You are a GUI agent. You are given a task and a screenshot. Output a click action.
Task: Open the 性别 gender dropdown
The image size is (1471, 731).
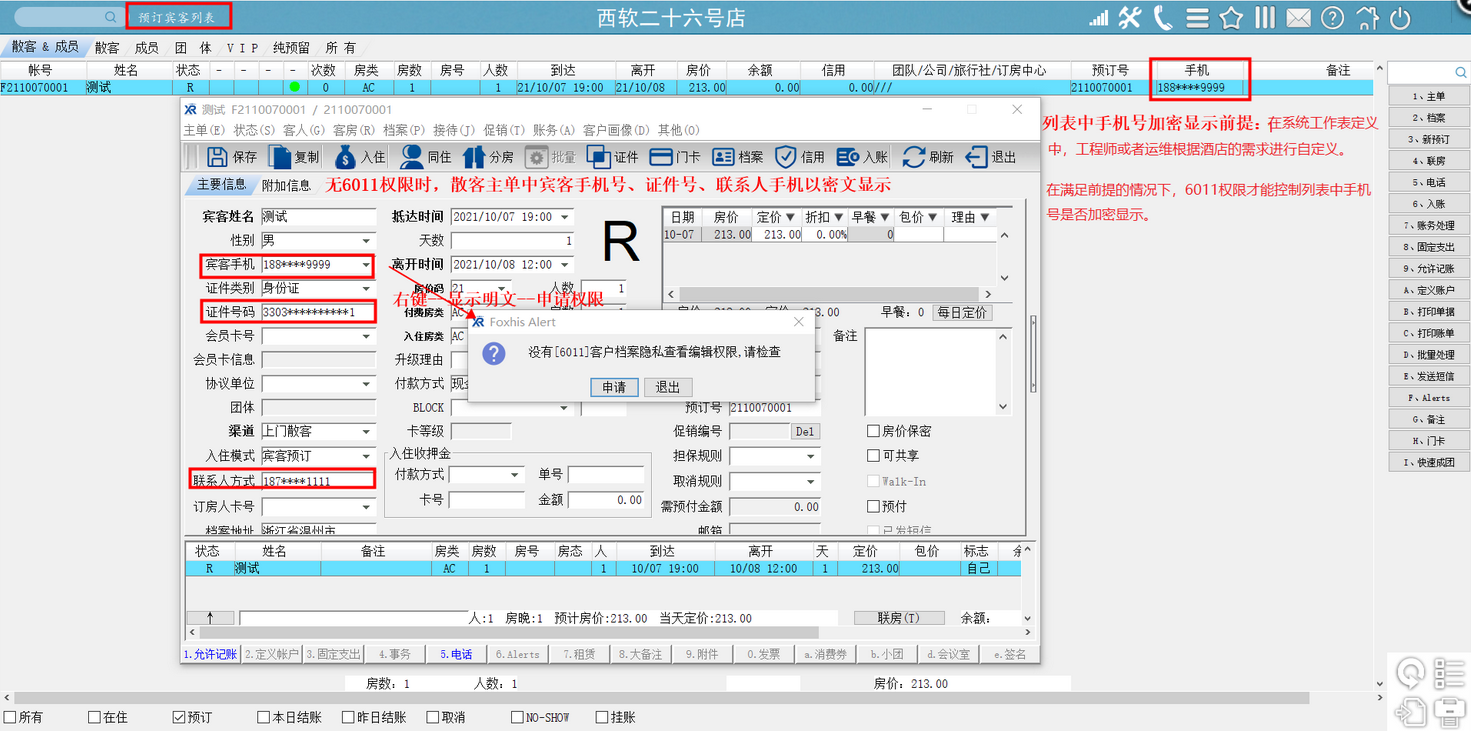coord(366,241)
